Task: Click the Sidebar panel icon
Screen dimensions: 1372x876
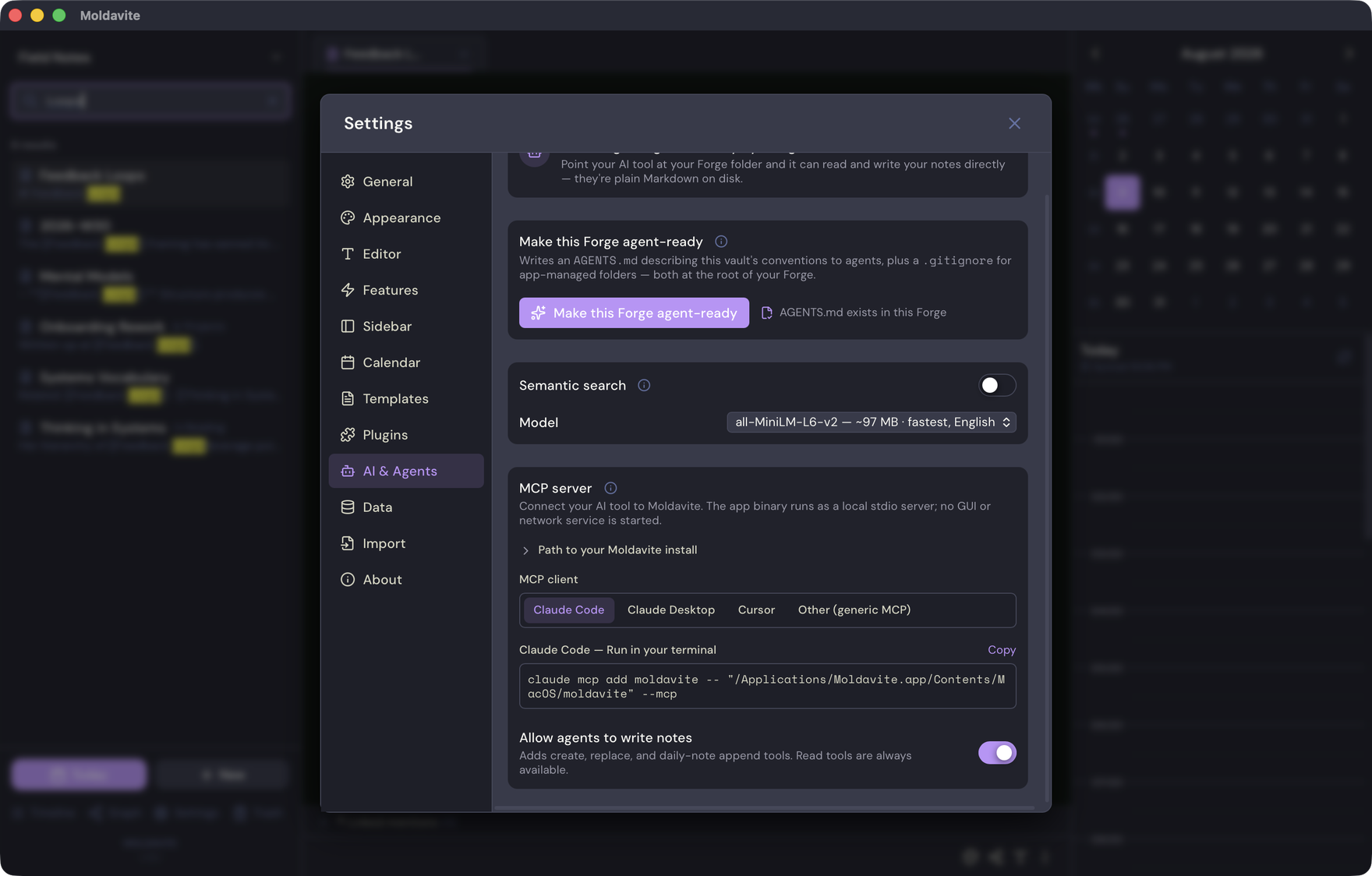Action: [x=348, y=327]
